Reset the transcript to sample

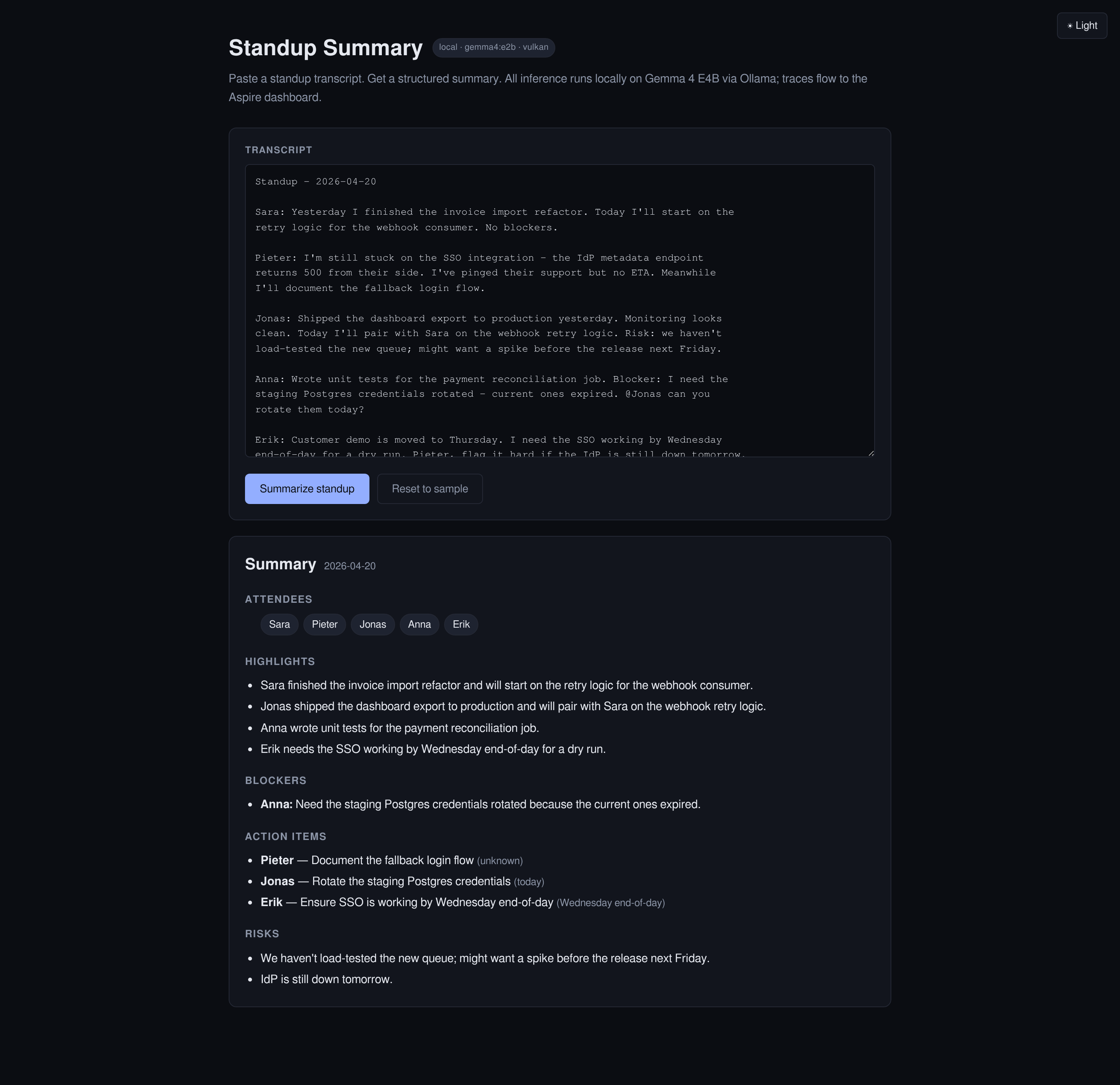click(429, 488)
